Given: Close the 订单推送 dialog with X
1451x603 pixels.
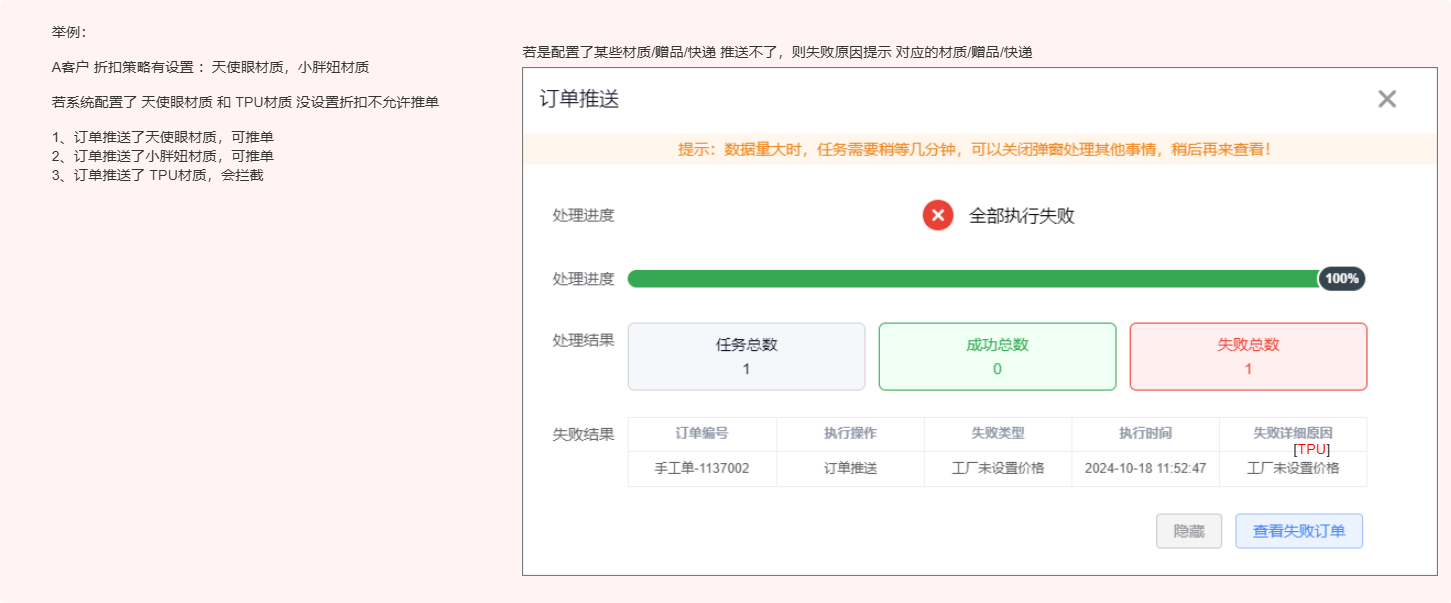Looking at the screenshot, I should (1386, 99).
